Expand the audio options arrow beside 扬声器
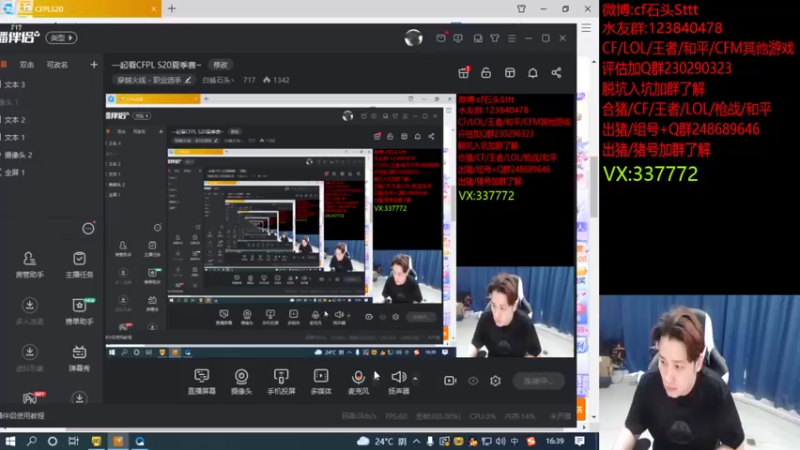 tap(415, 378)
